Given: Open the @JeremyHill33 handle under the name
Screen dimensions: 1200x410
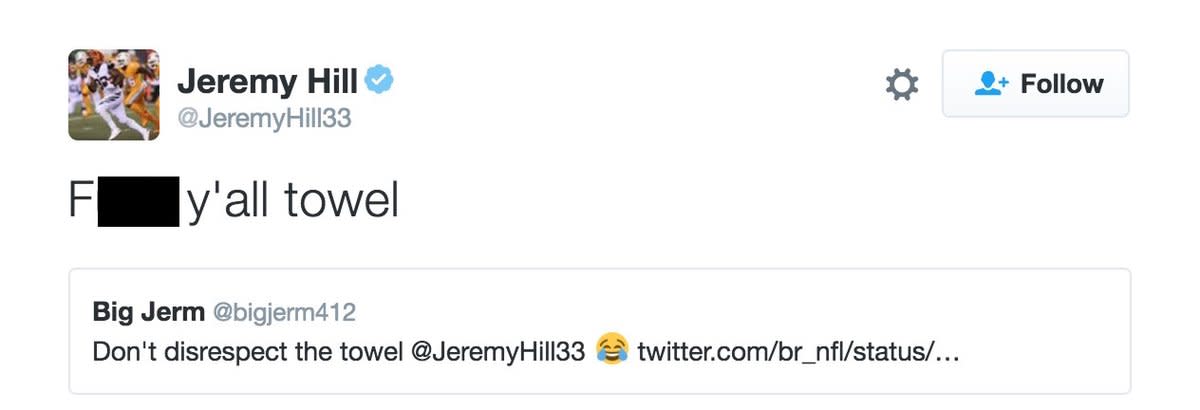Looking at the screenshot, I should click(x=264, y=119).
